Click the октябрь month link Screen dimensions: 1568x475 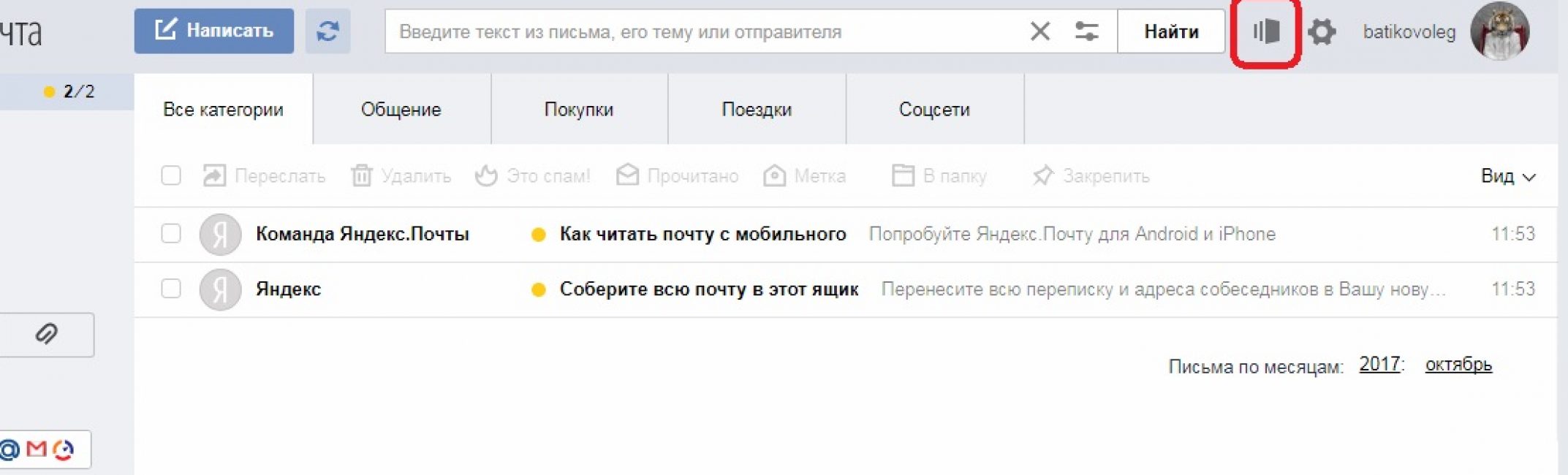[x=1458, y=364]
